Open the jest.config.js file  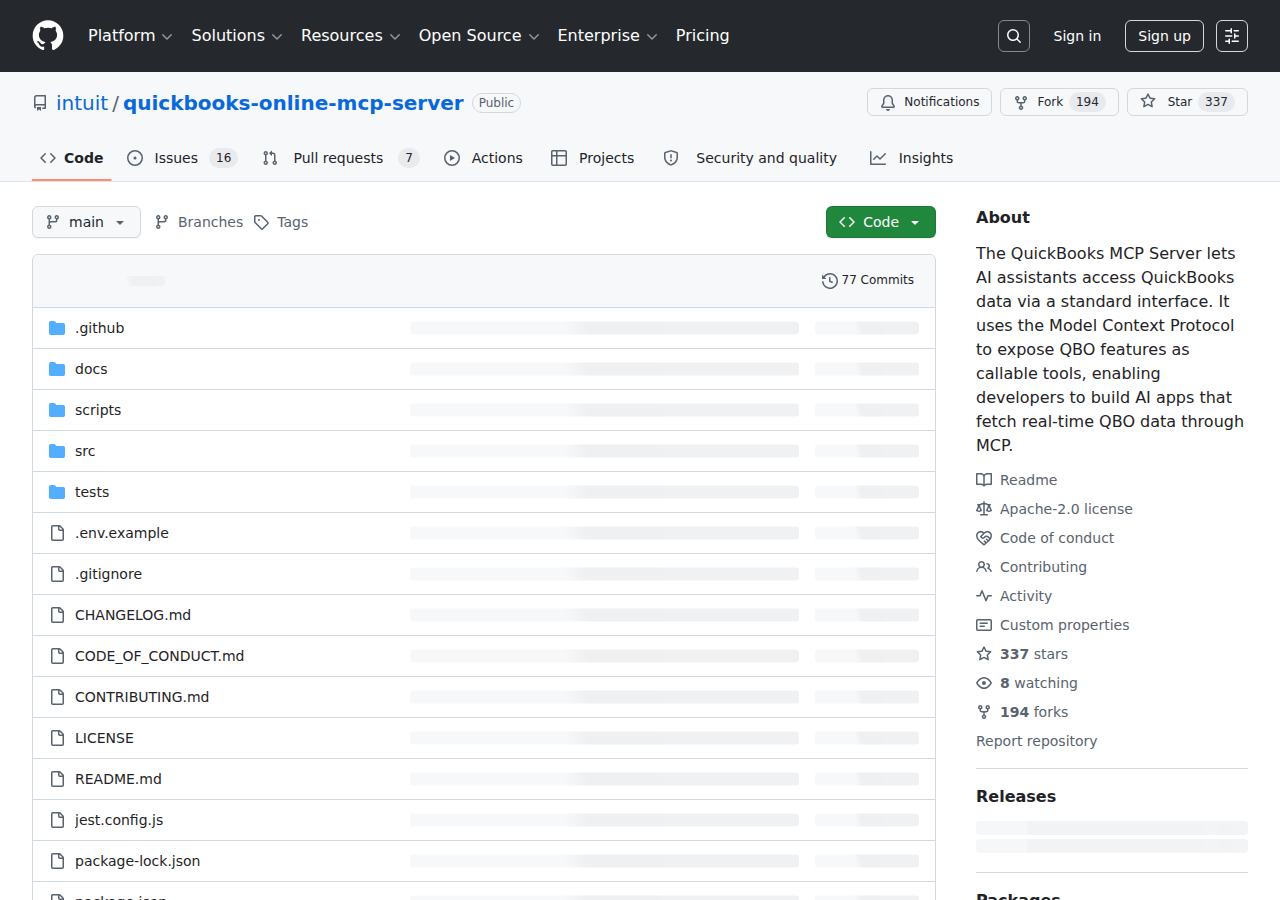tap(119, 820)
